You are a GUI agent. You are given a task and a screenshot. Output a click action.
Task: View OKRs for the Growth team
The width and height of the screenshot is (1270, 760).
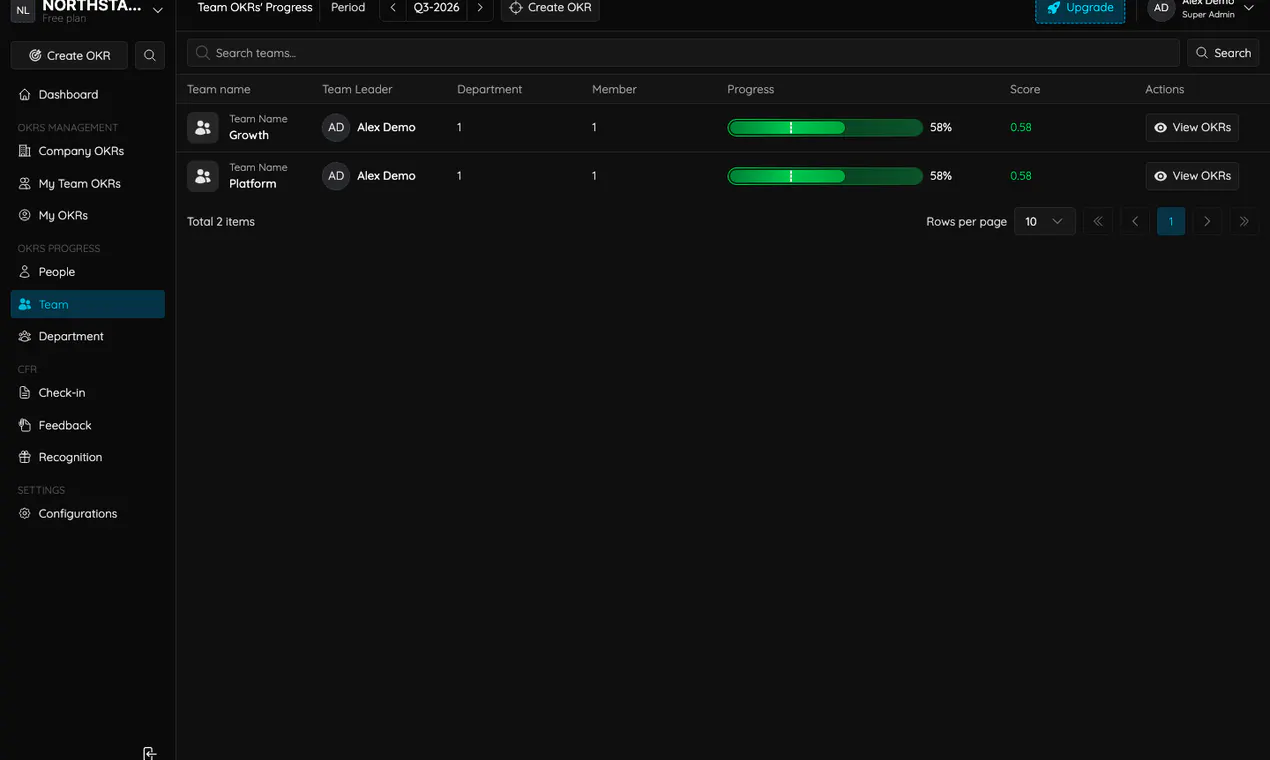[1192, 128]
